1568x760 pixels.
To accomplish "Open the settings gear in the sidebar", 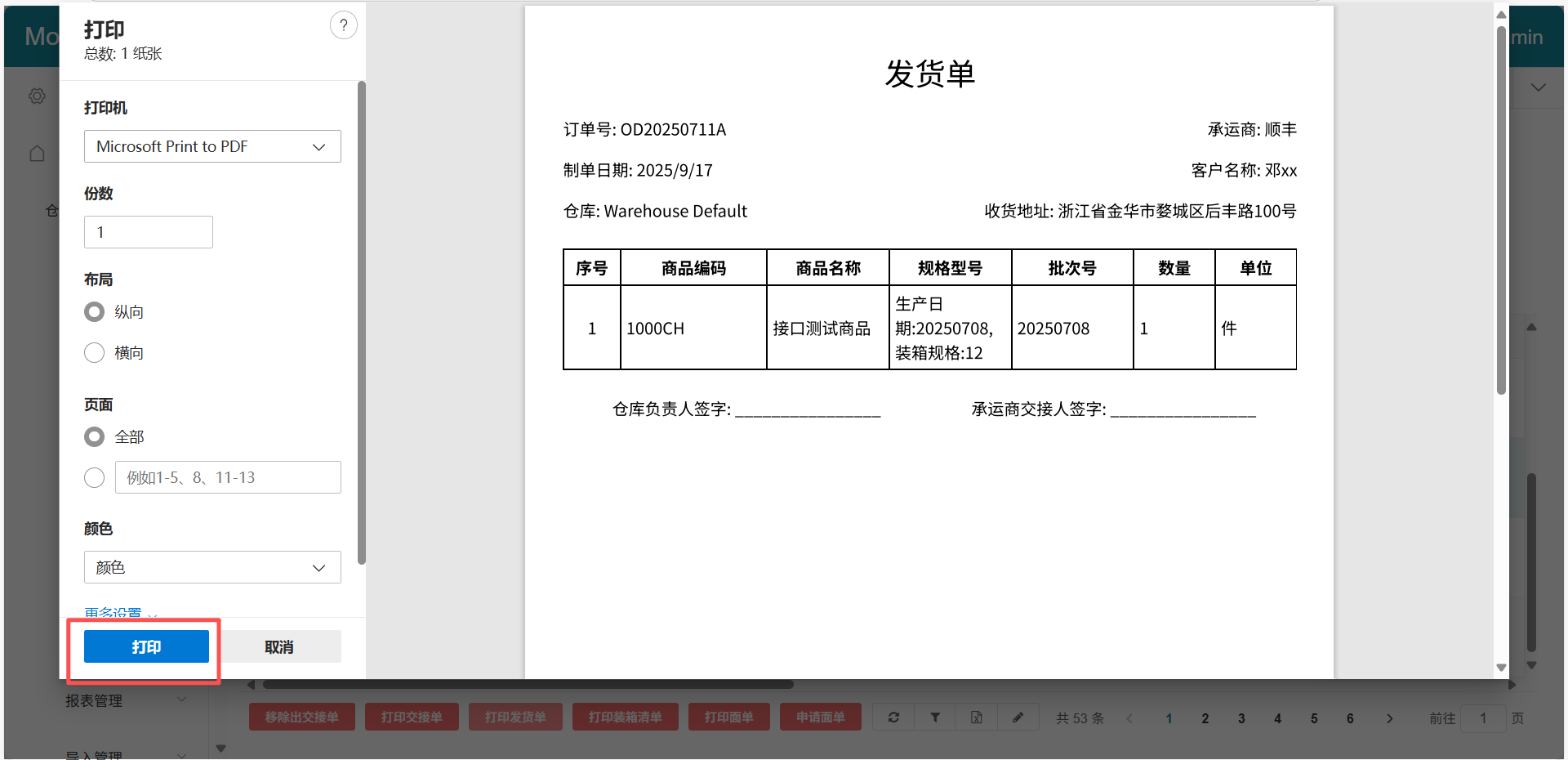I will (37, 96).
